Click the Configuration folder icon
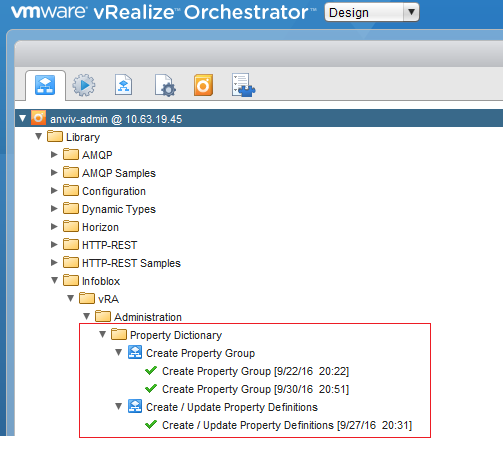This screenshot has height=451, width=503. [71, 190]
